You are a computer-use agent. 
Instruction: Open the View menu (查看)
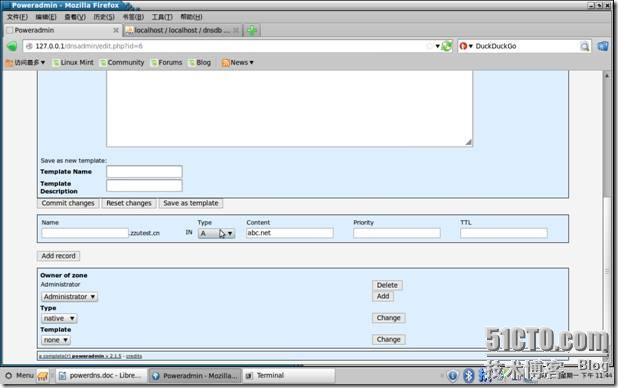(75, 17)
